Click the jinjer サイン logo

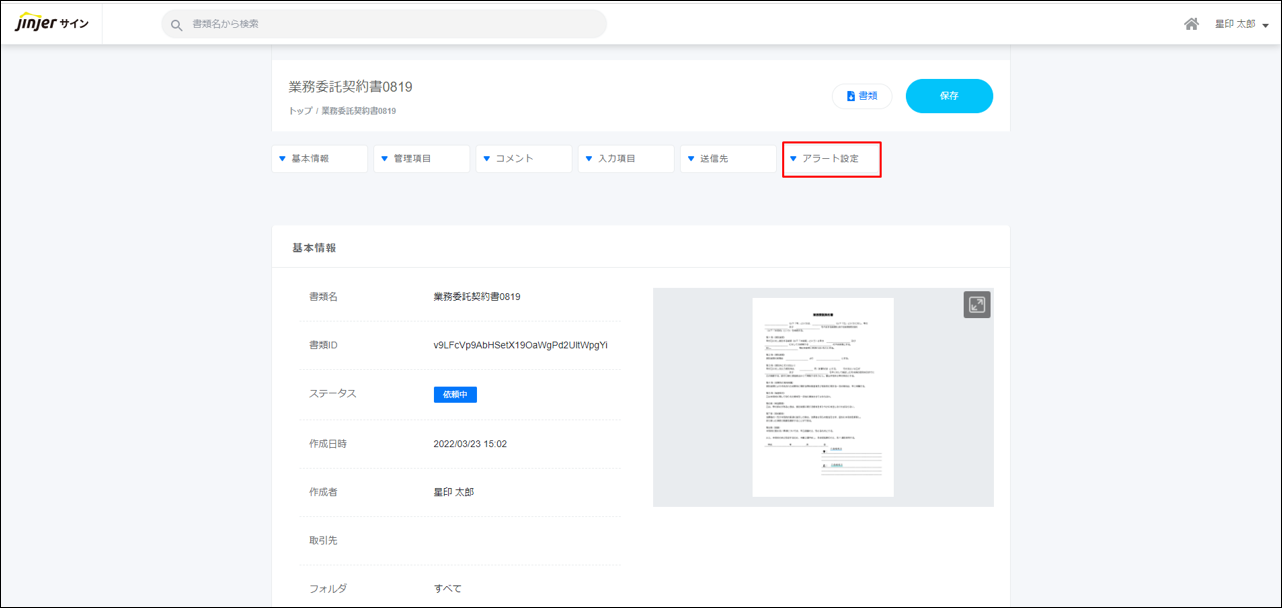[x=52, y=24]
